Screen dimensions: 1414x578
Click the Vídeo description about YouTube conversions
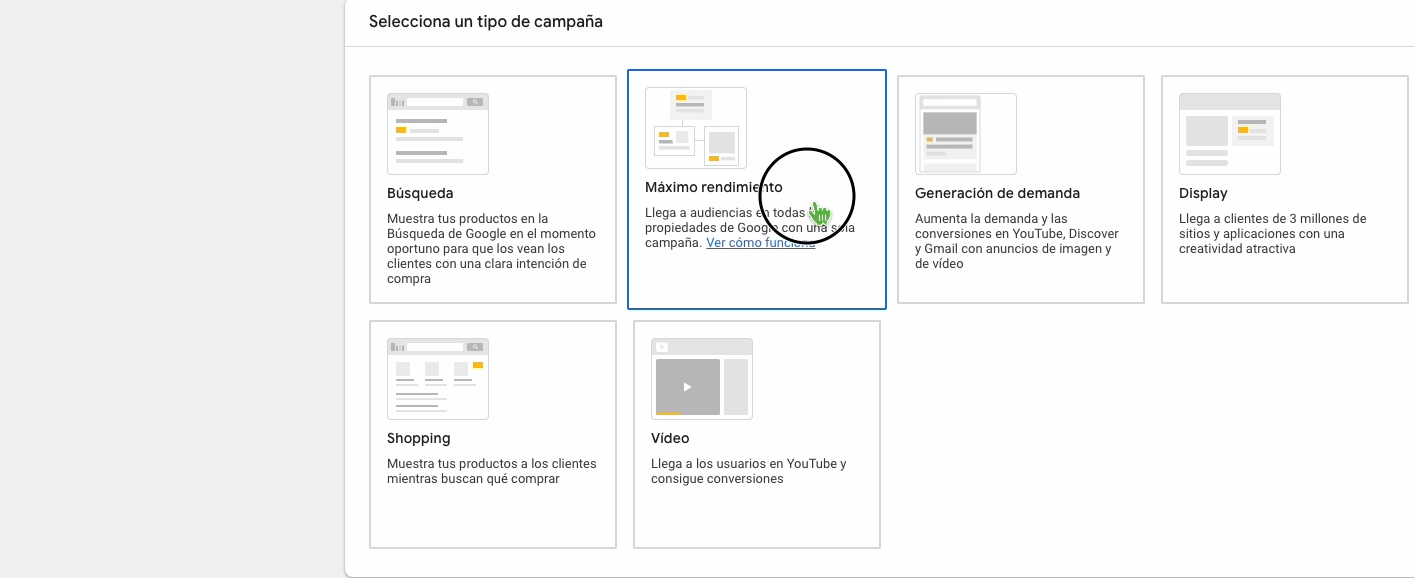tap(749, 471)
